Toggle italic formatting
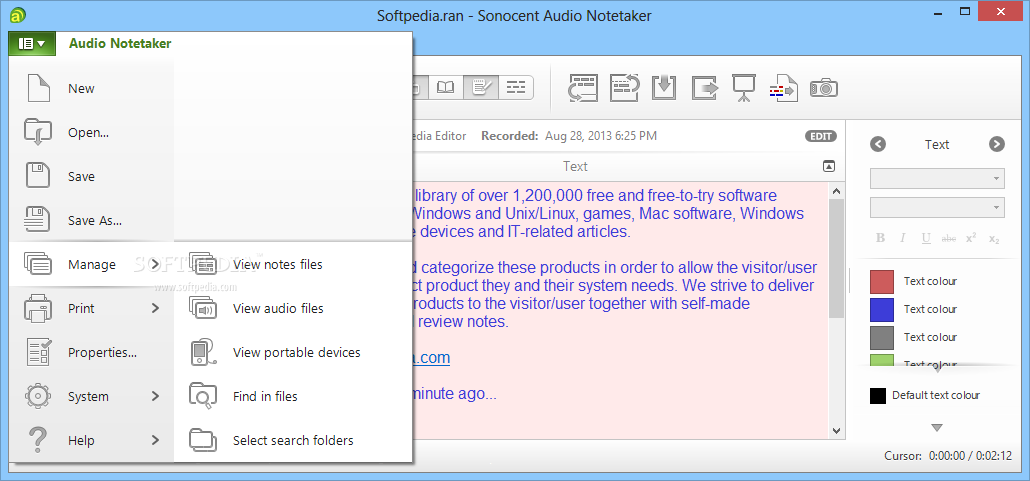 tap(903, 239)
